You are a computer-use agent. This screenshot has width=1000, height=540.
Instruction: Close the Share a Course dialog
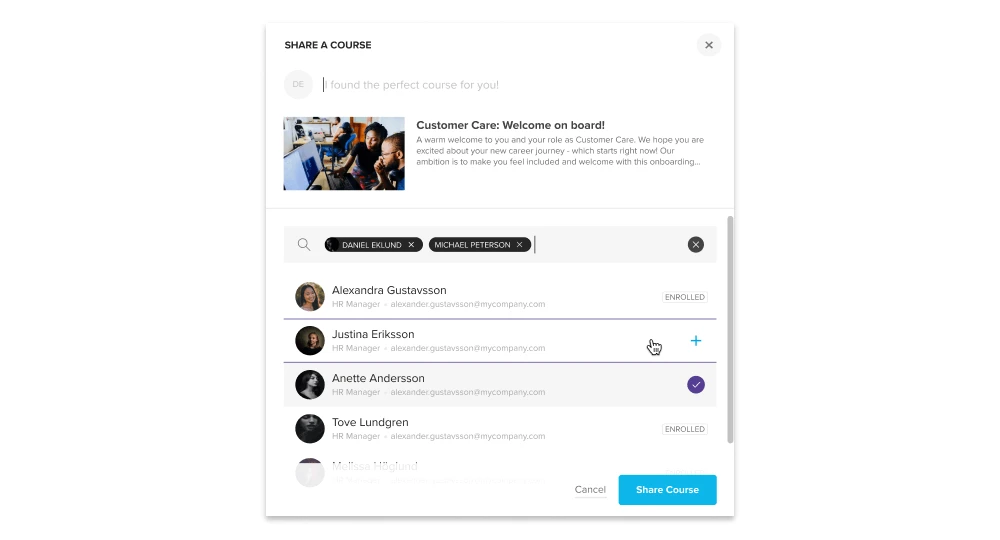pos(709,45)
